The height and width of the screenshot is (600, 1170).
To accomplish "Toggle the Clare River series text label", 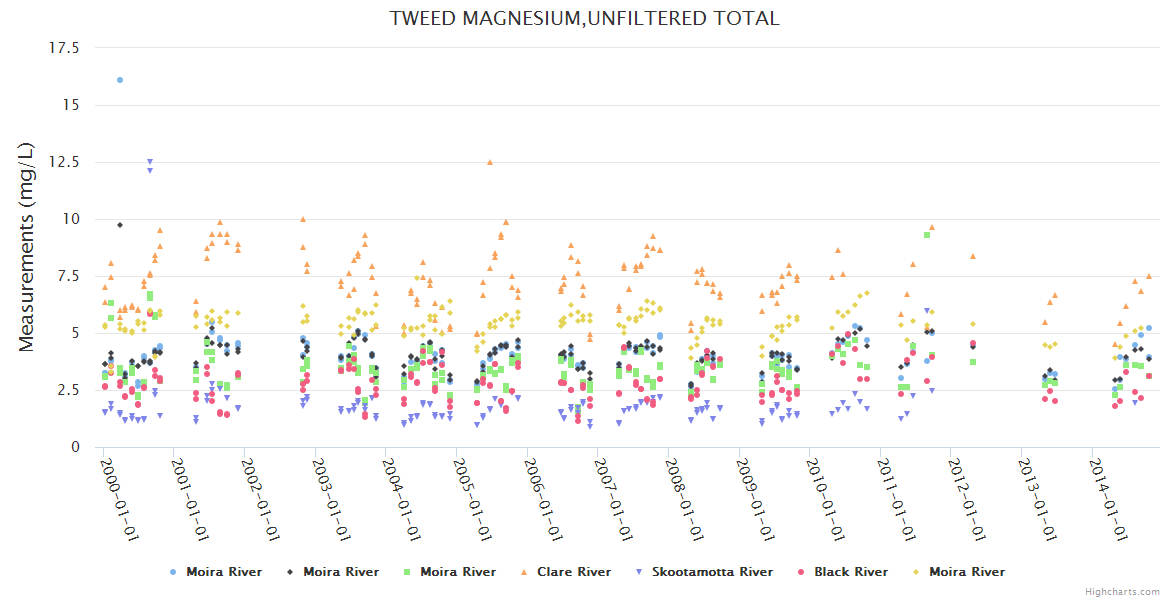I will click(x=573, y=572).
